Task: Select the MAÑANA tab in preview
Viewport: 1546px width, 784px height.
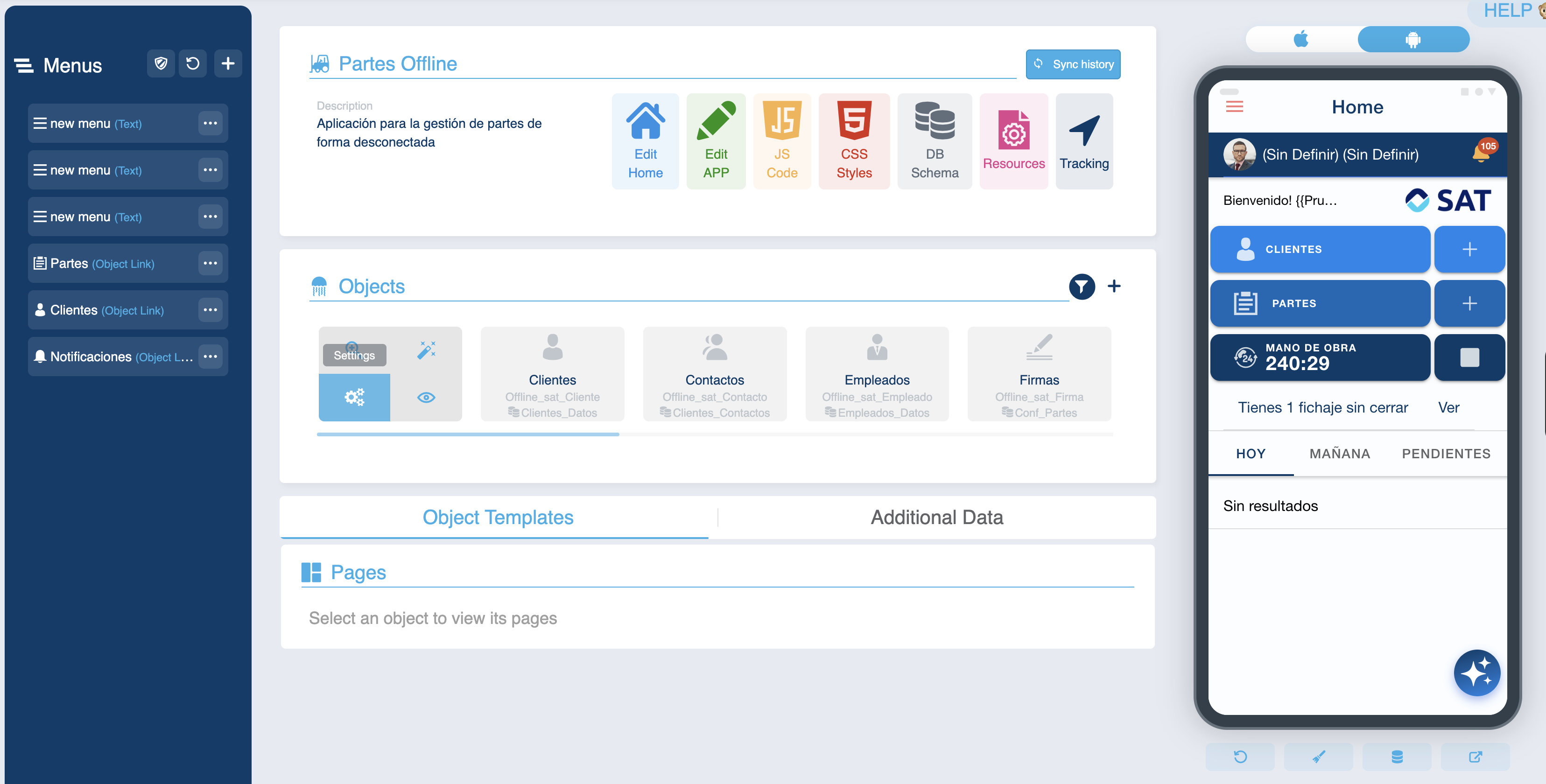Action: pyautogui.click(x=1340, y=454)
